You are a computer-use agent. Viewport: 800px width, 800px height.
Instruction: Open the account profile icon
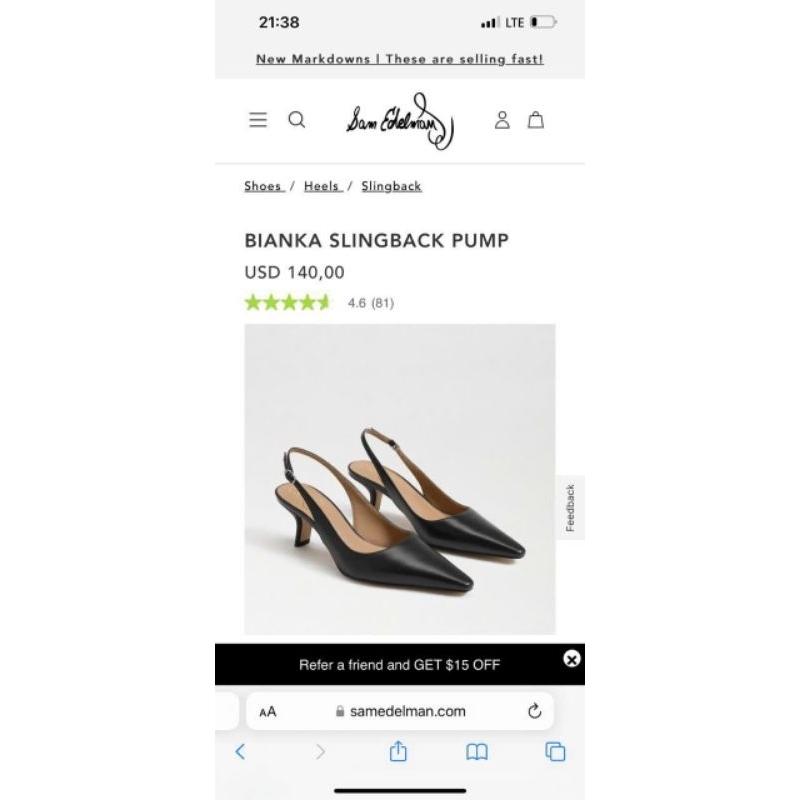click(x=502, y=120)
